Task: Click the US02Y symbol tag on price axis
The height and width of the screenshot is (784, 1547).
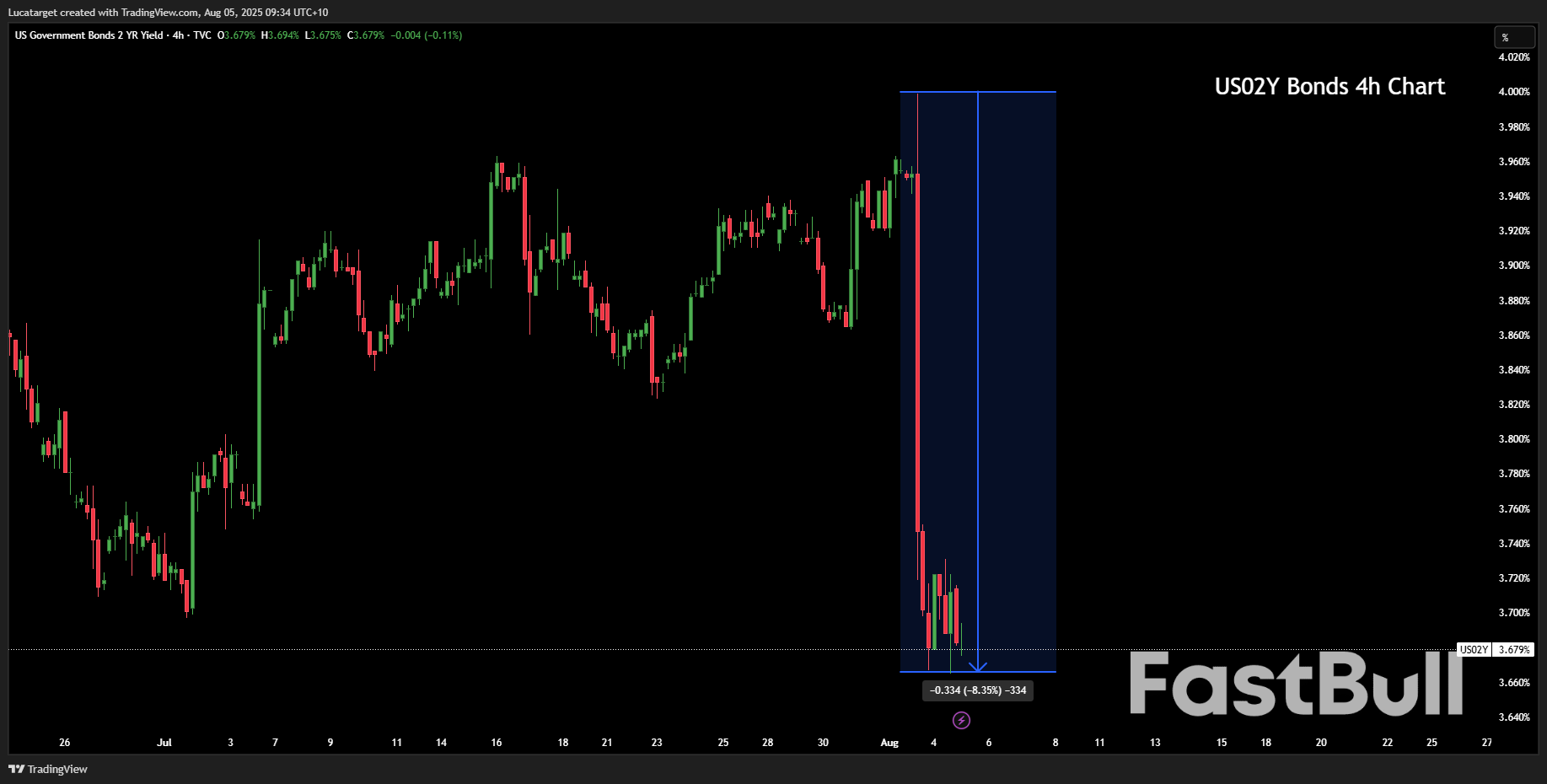Action: coord(1474,650)
